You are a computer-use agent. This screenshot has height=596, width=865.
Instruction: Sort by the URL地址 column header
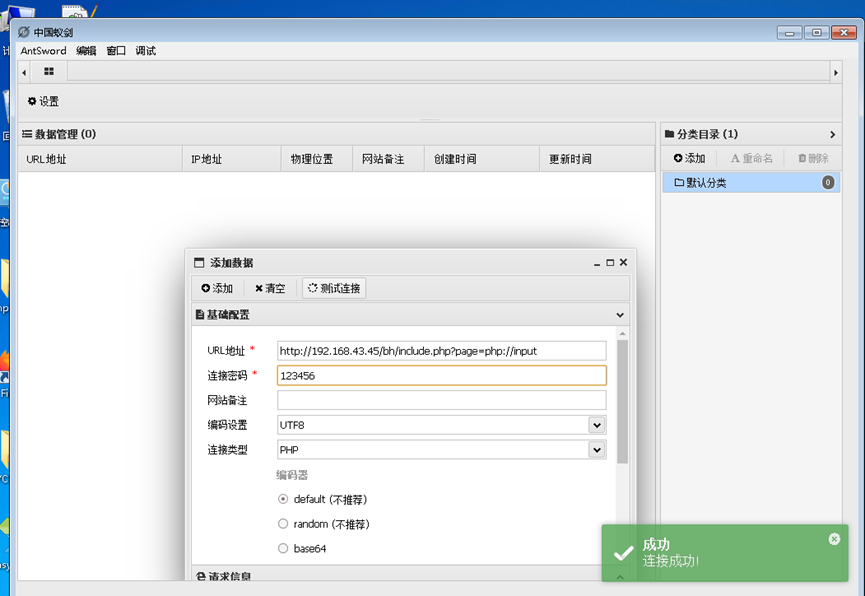100,159
